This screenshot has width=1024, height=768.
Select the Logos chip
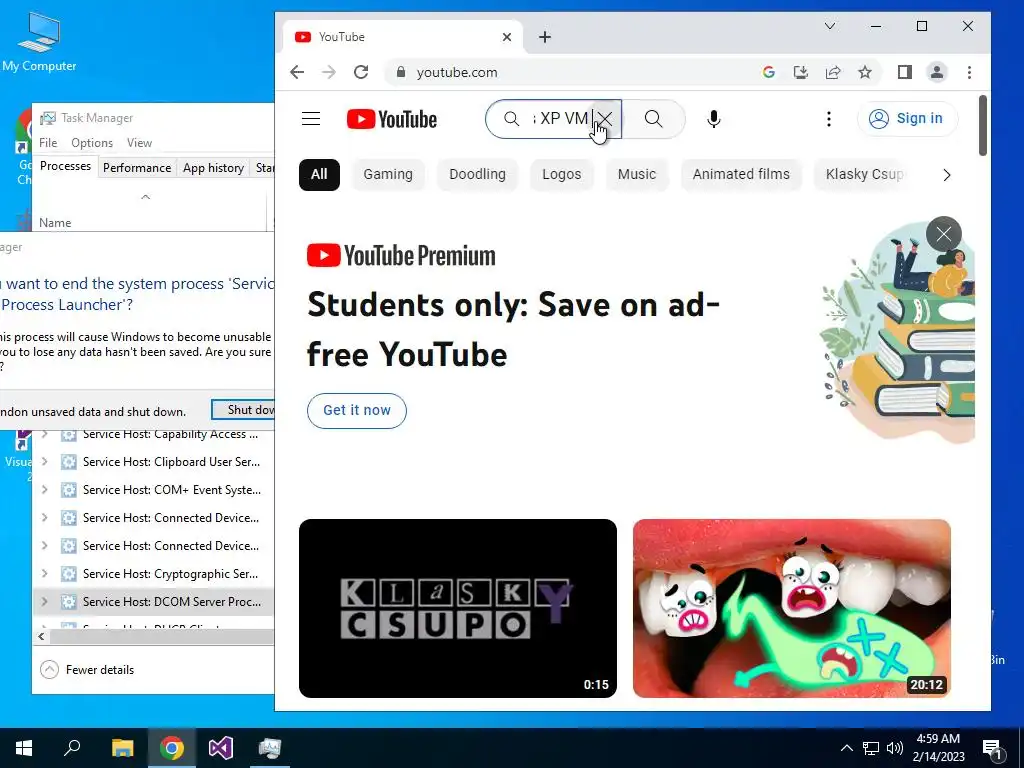tap(562, 174)
